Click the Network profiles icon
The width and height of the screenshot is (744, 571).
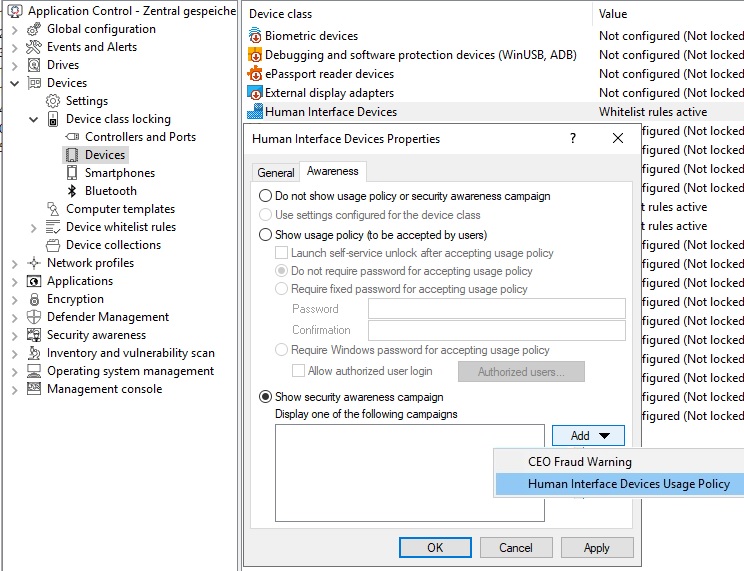click(33, 263)
